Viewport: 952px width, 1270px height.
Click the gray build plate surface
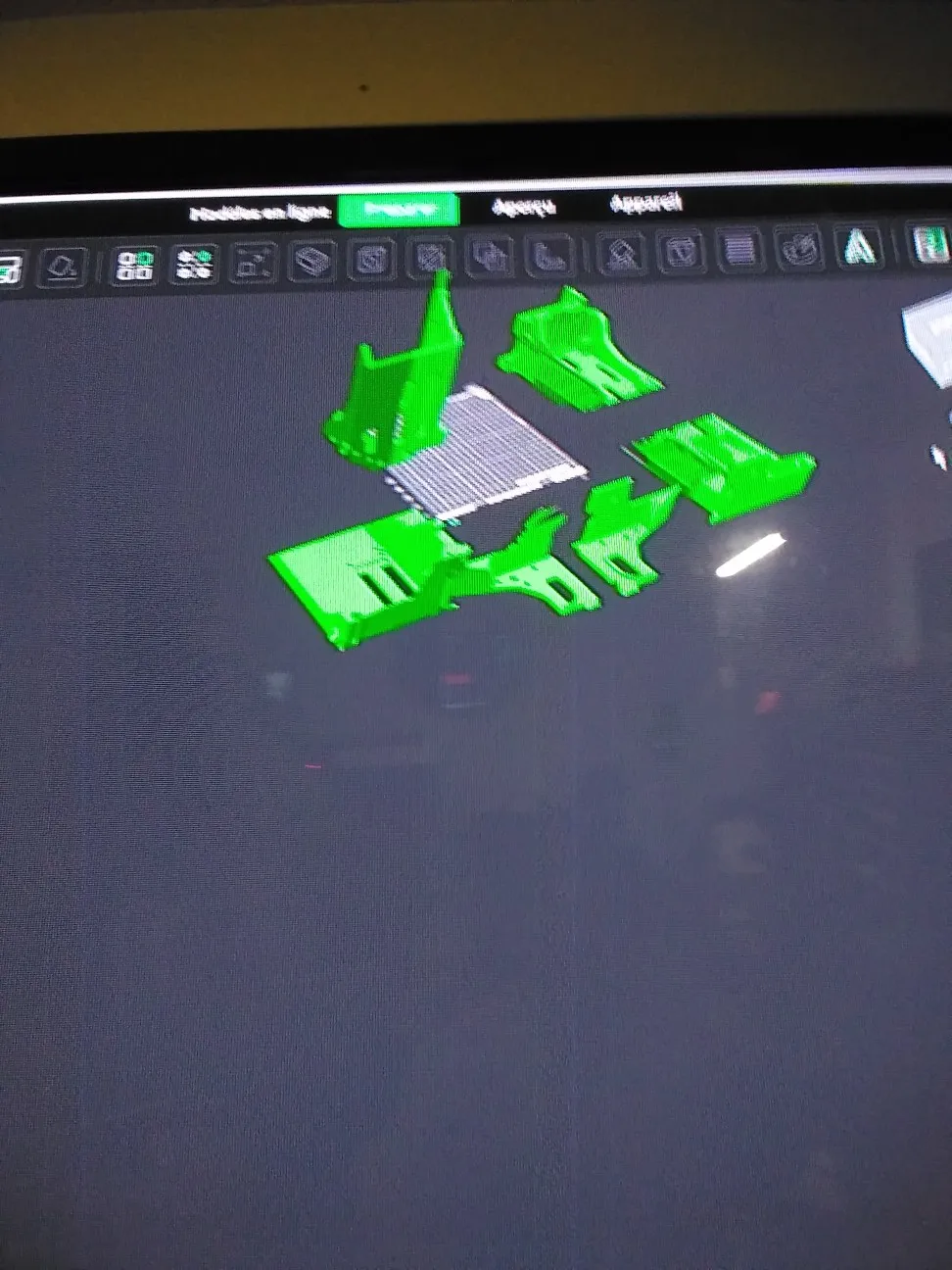tap(485, 451)
